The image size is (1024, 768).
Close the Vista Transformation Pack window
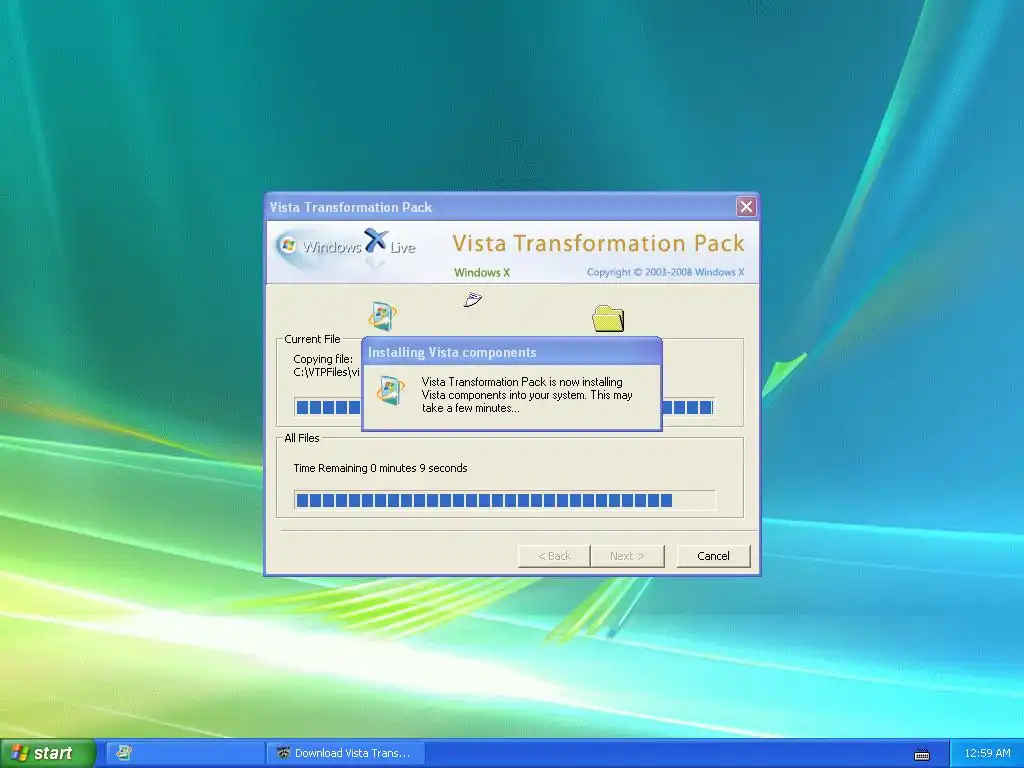(746, 207)
